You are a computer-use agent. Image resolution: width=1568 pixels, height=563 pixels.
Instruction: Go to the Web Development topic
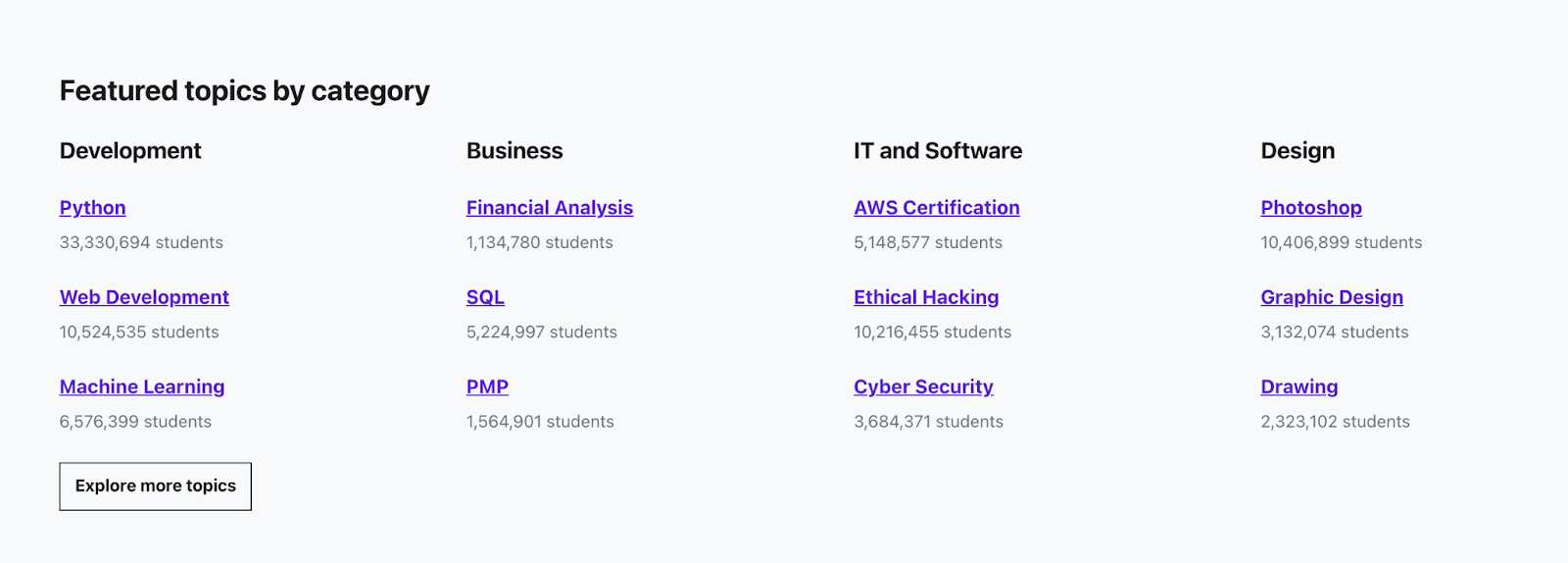pyautogui.click(x=144, y=297)
